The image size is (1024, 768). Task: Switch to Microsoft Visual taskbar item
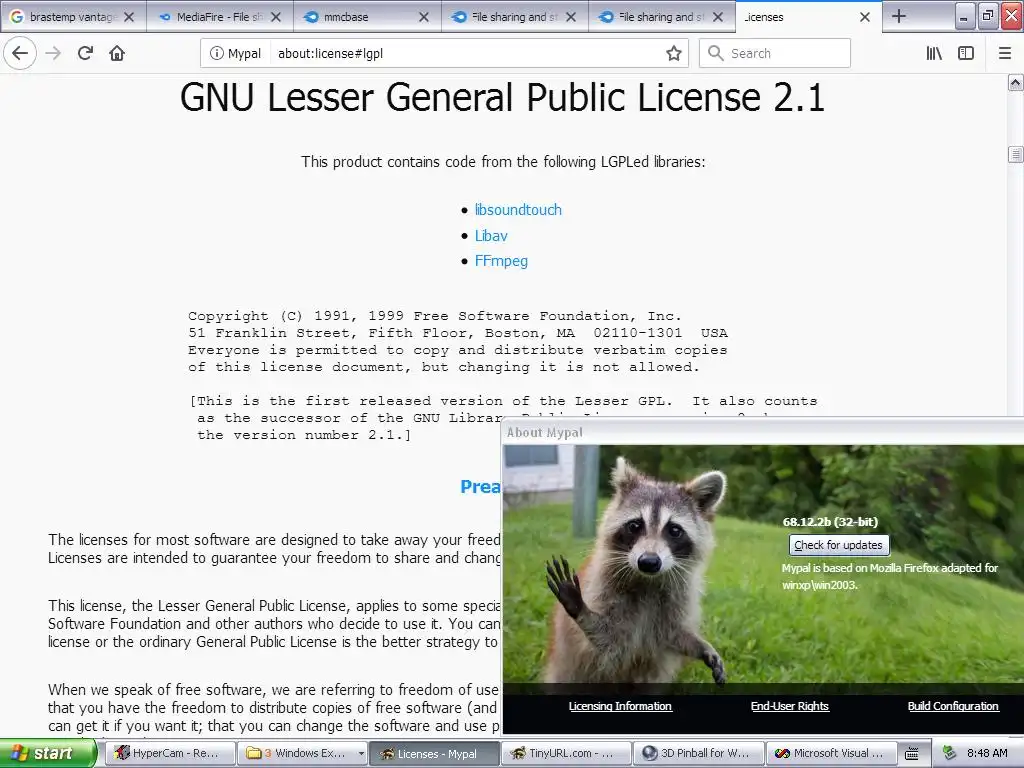[x=831, y=753]
